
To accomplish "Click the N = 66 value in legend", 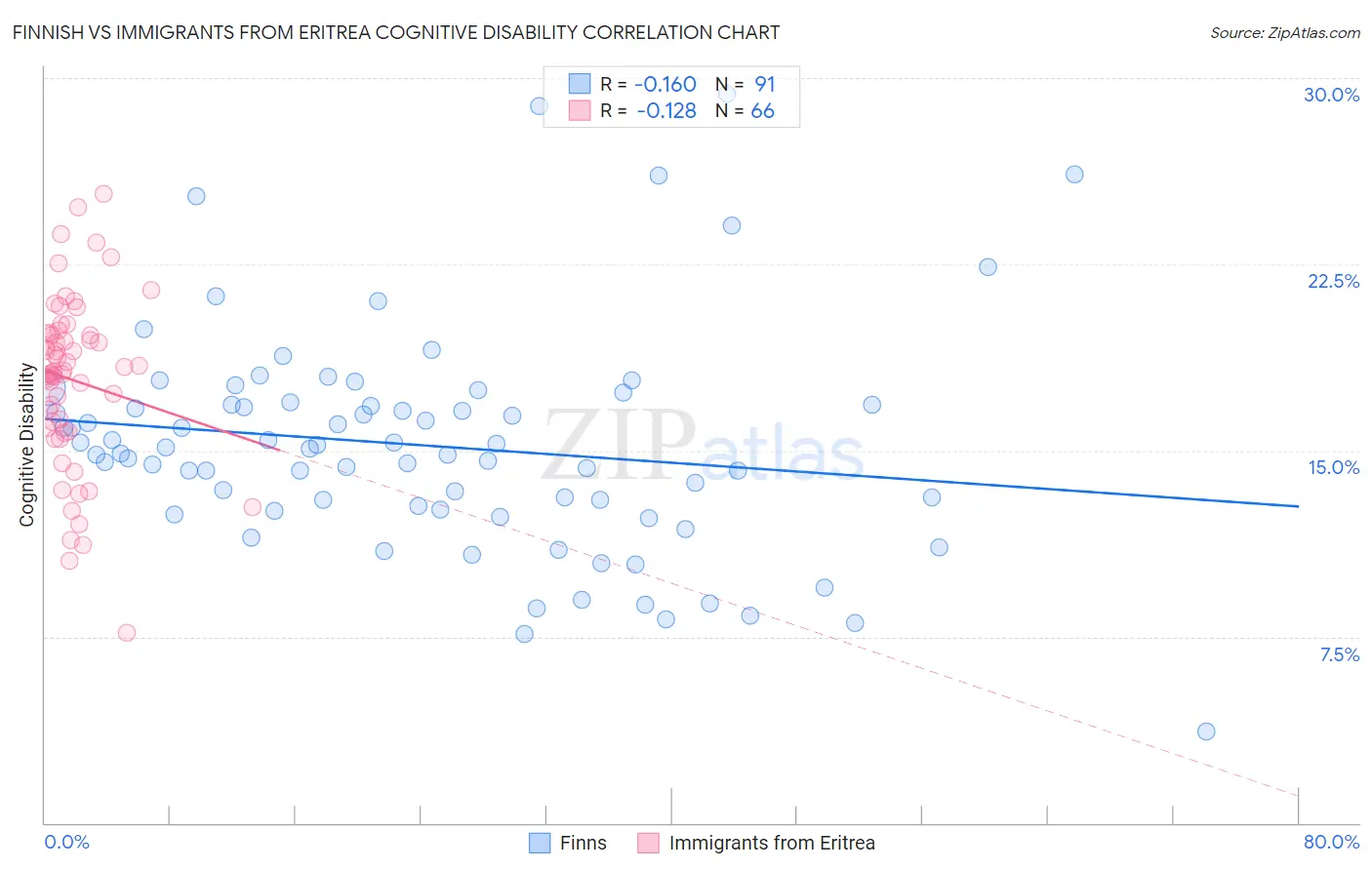I will pyautogui.click(x=746, y=110).
